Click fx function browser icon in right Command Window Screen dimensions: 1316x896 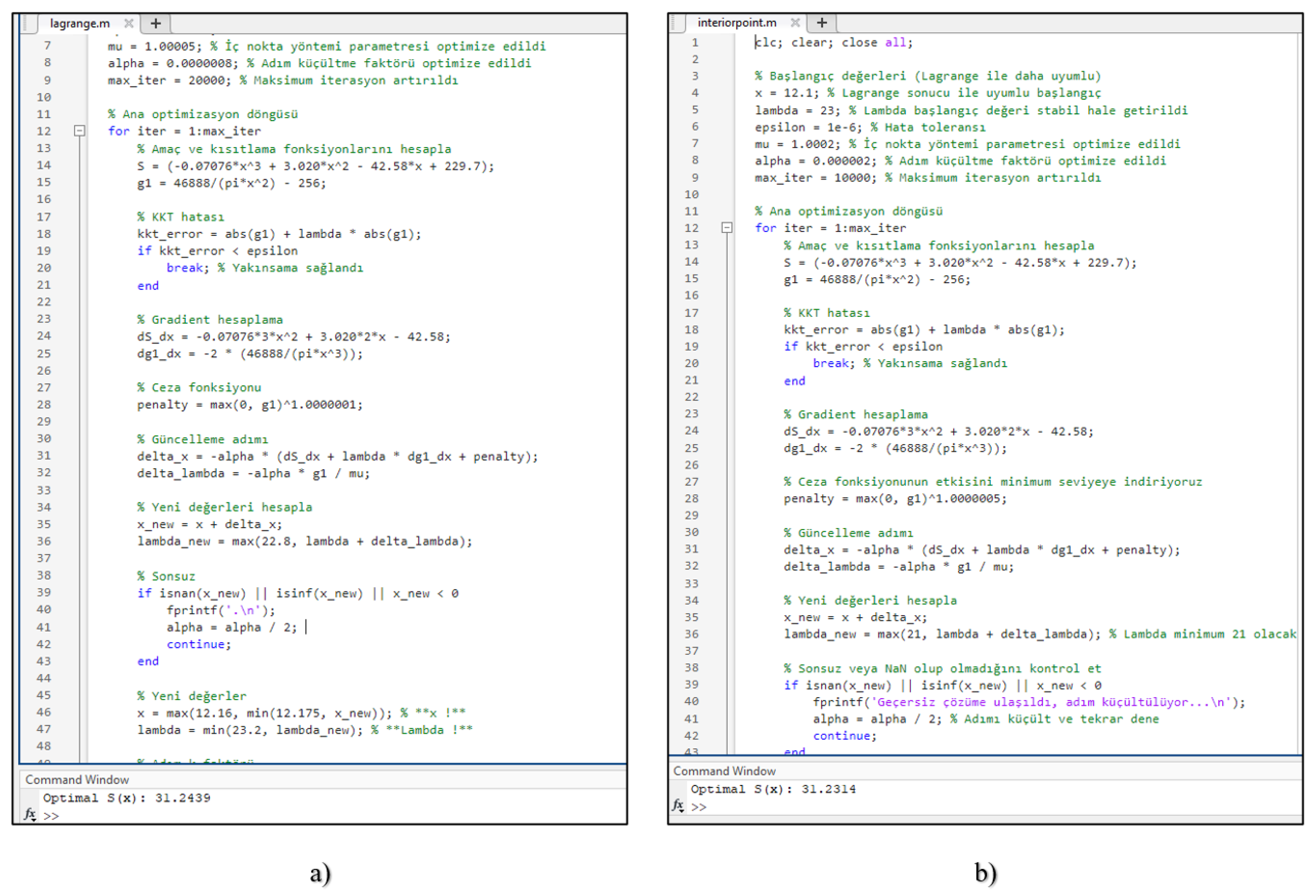[677, 805]
